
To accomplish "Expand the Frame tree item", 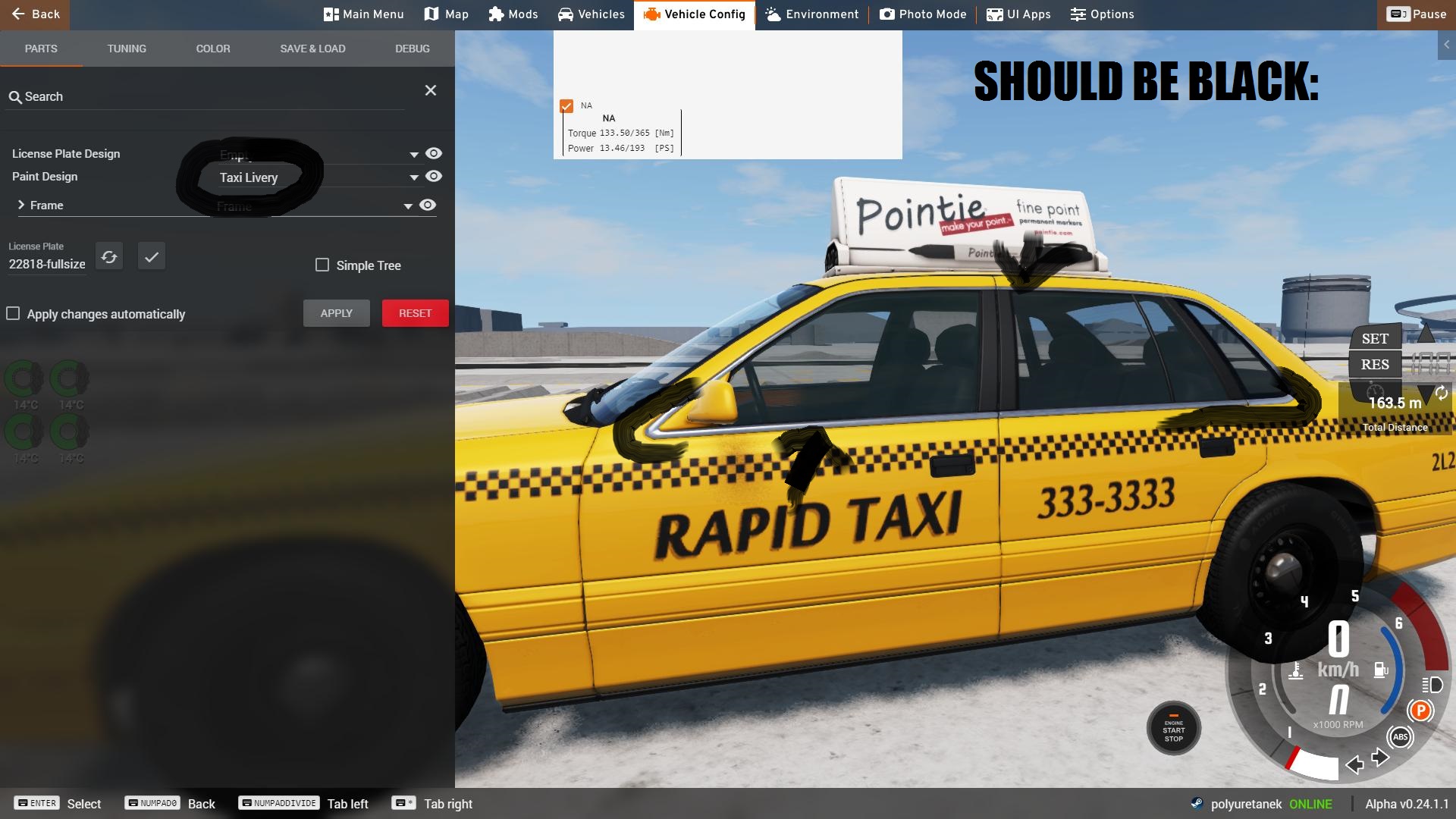I will point(21,206).
